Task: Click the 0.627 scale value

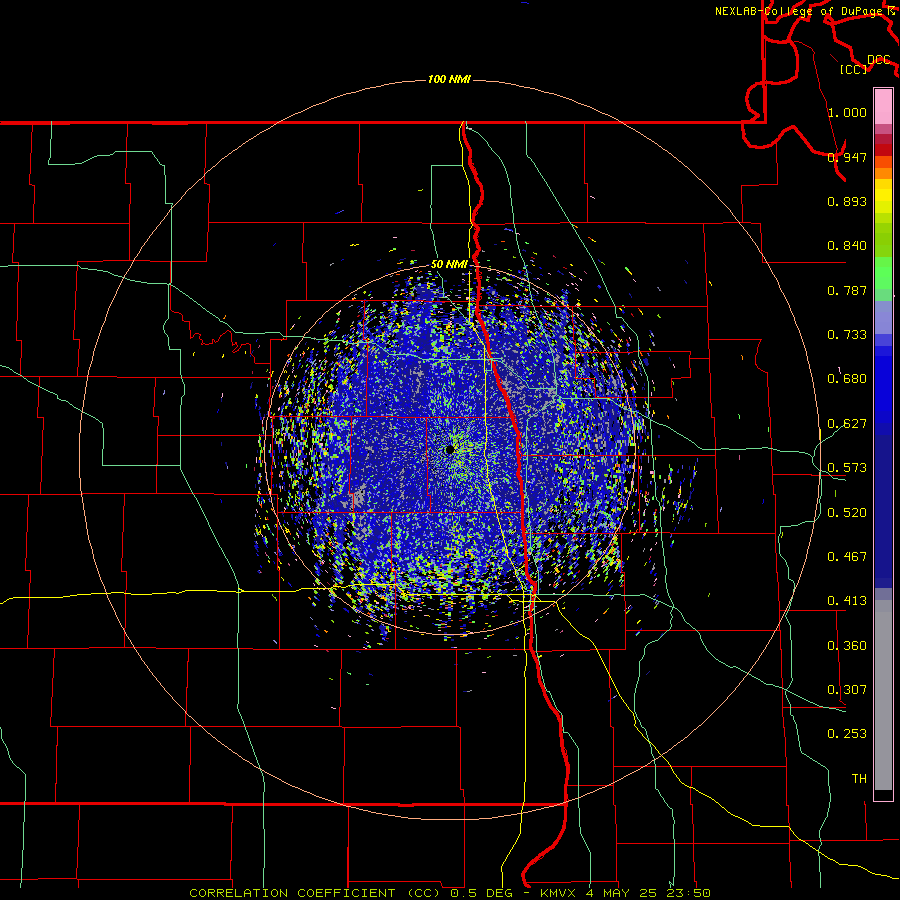Action: pos(847,424)
